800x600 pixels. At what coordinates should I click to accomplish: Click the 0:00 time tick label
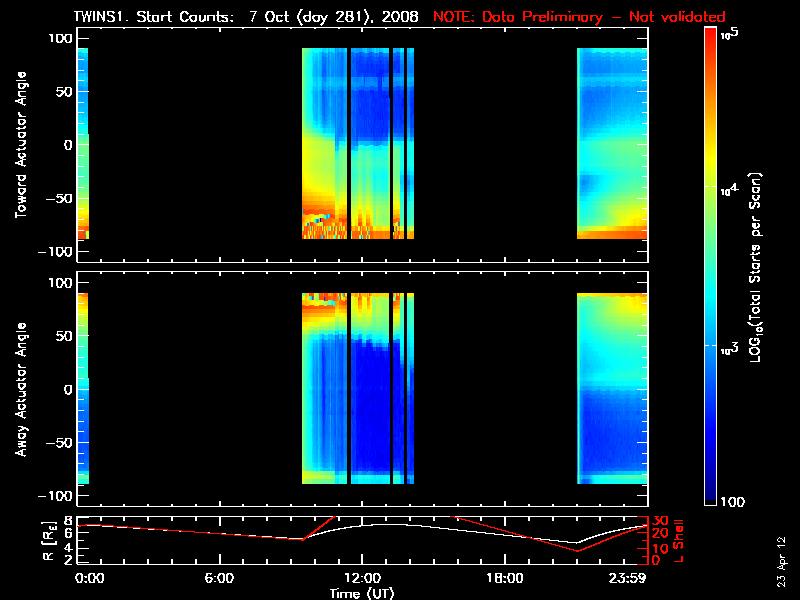[x=89, y=577]
